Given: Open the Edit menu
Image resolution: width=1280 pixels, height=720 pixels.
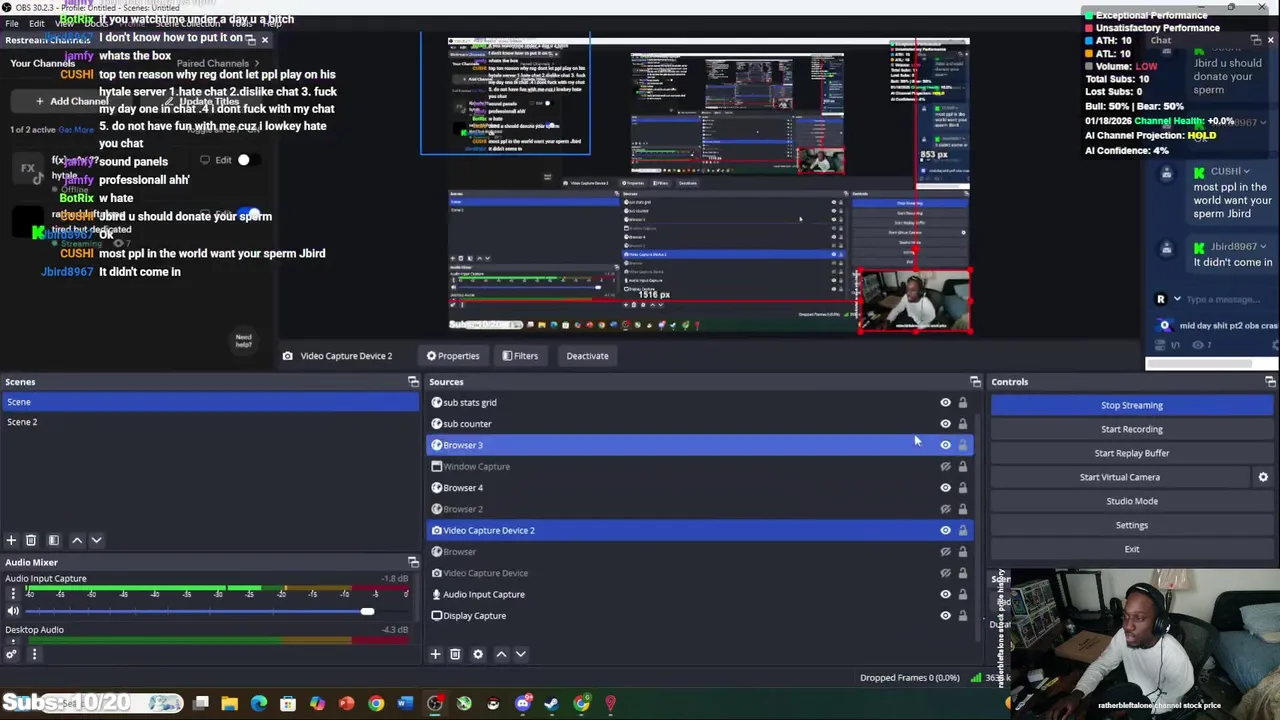Looking at the screenshot, I should pos(37,23).
